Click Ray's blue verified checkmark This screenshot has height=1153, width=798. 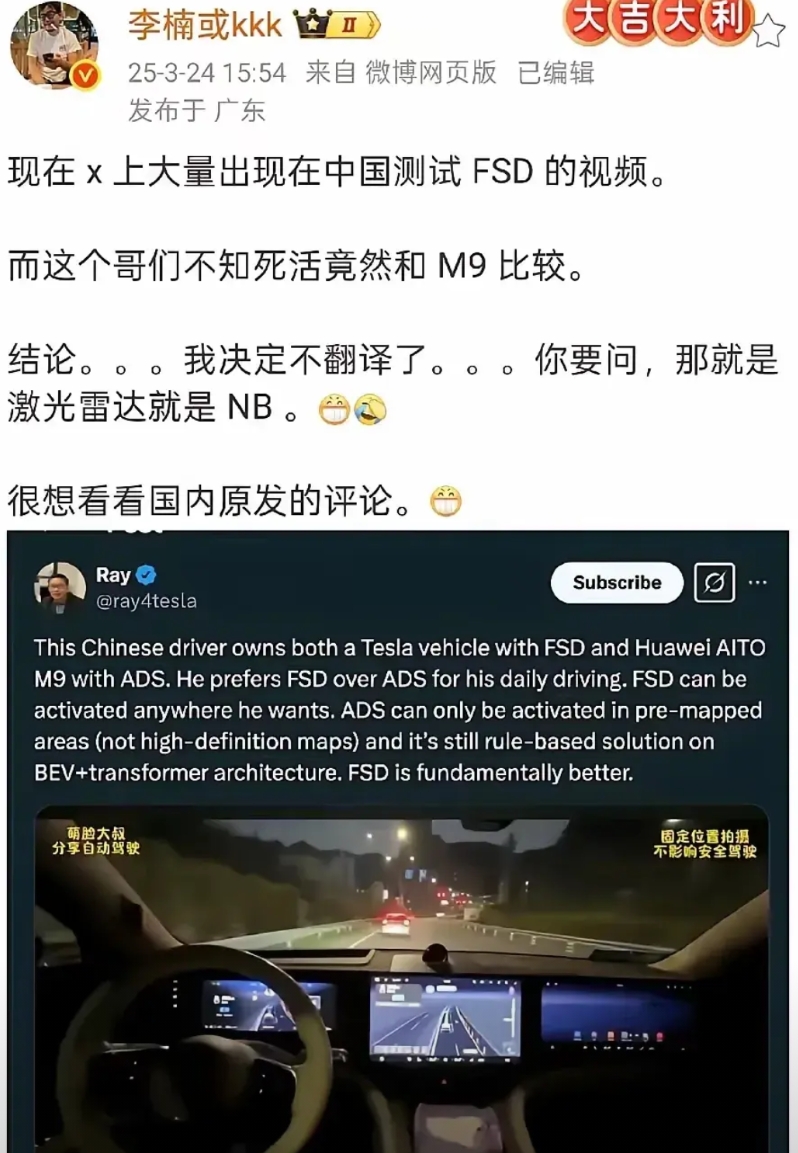tap(146, 574)
